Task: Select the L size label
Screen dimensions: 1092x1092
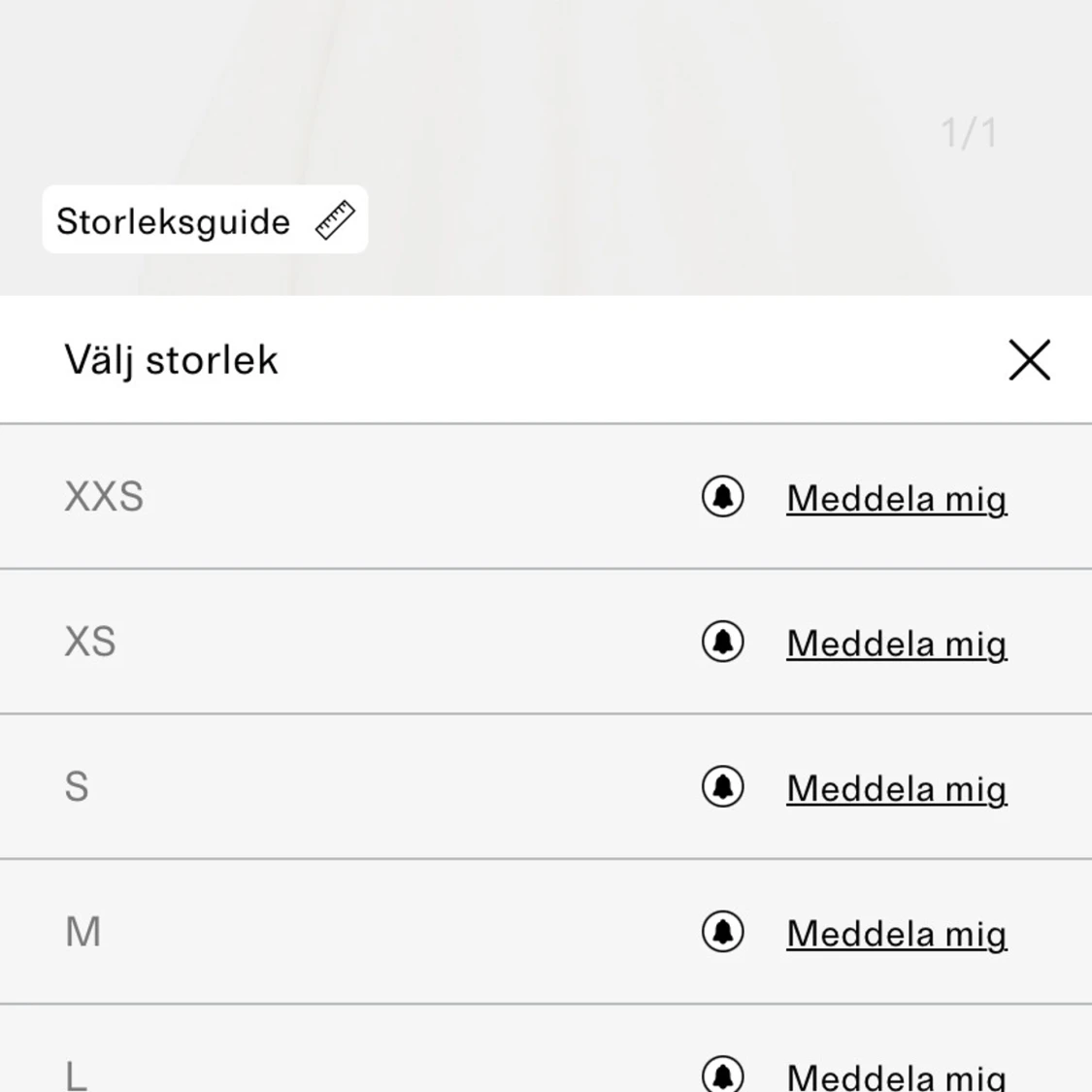Action: [x=76, y=1075]
